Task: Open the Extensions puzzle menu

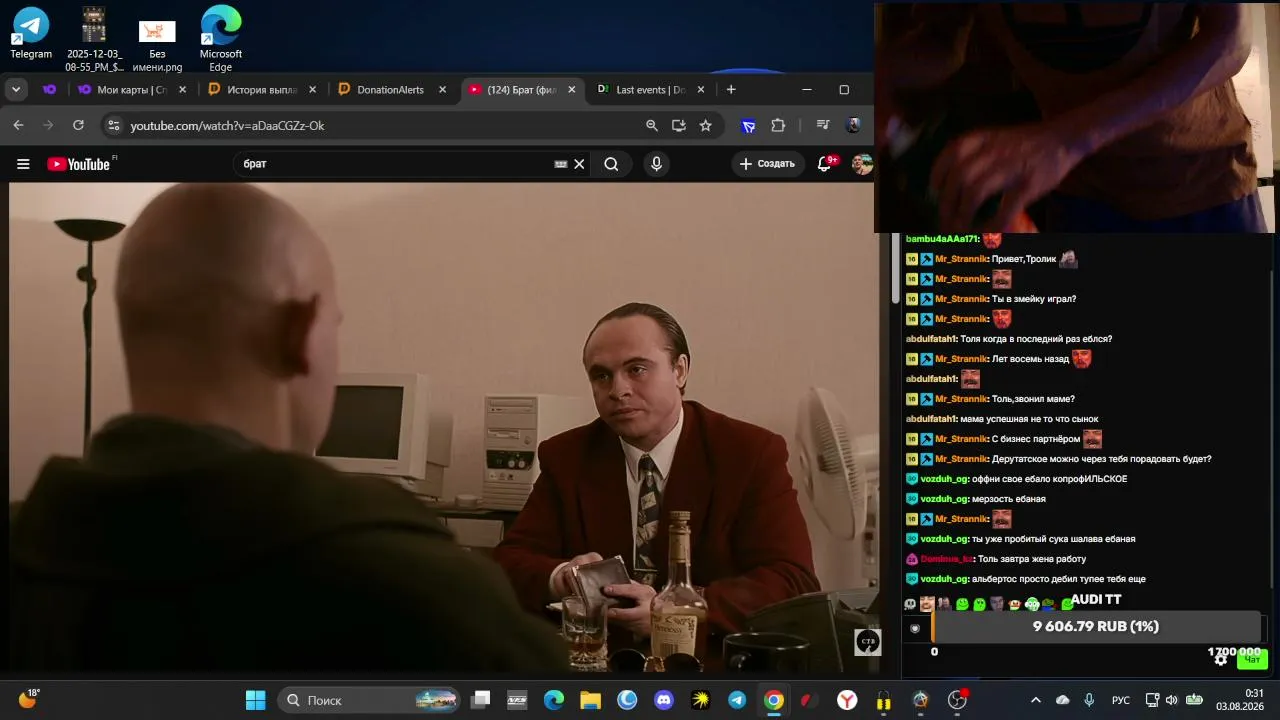Action: pyautogui.click(x=778, y=125)
